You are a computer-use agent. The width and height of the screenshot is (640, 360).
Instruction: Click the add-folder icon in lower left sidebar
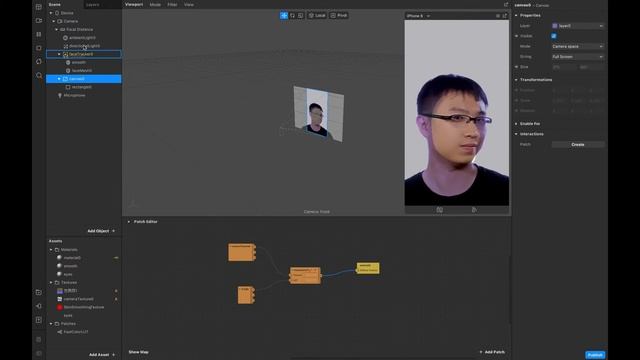(39, 292)
